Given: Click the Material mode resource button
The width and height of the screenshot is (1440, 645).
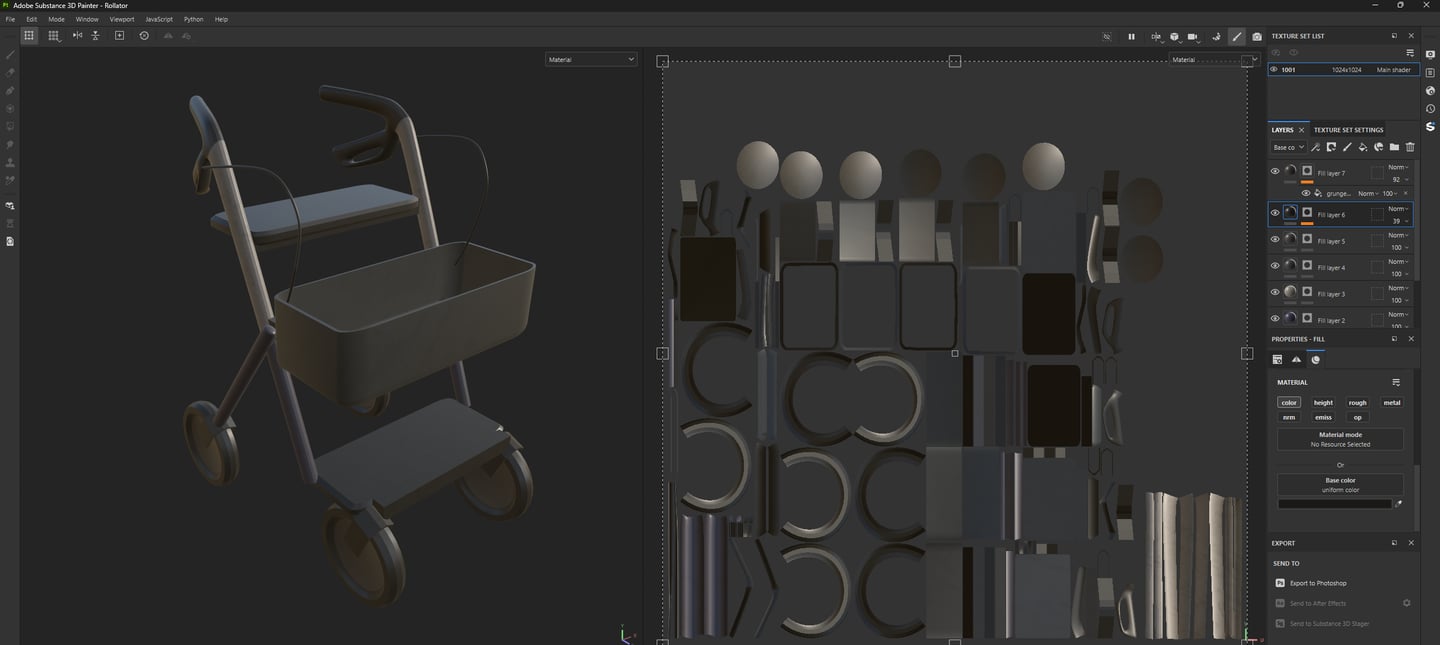Looking at the screenshot, I should 1340,439.
